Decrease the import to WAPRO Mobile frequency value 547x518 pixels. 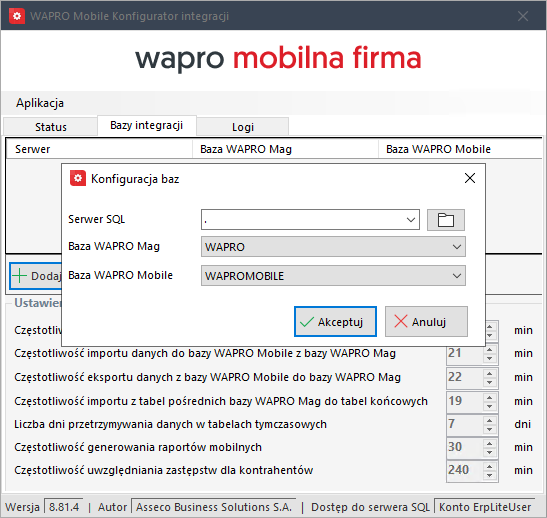click(x=490, y=358)
